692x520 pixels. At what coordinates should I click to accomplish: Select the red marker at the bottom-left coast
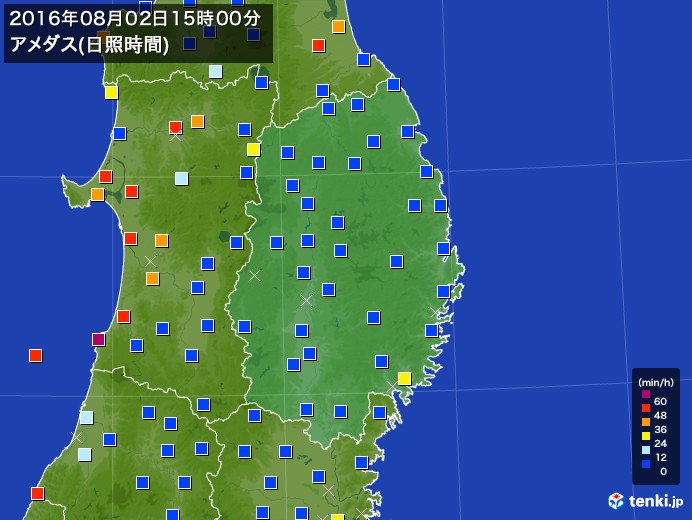(x=38, y=493)
